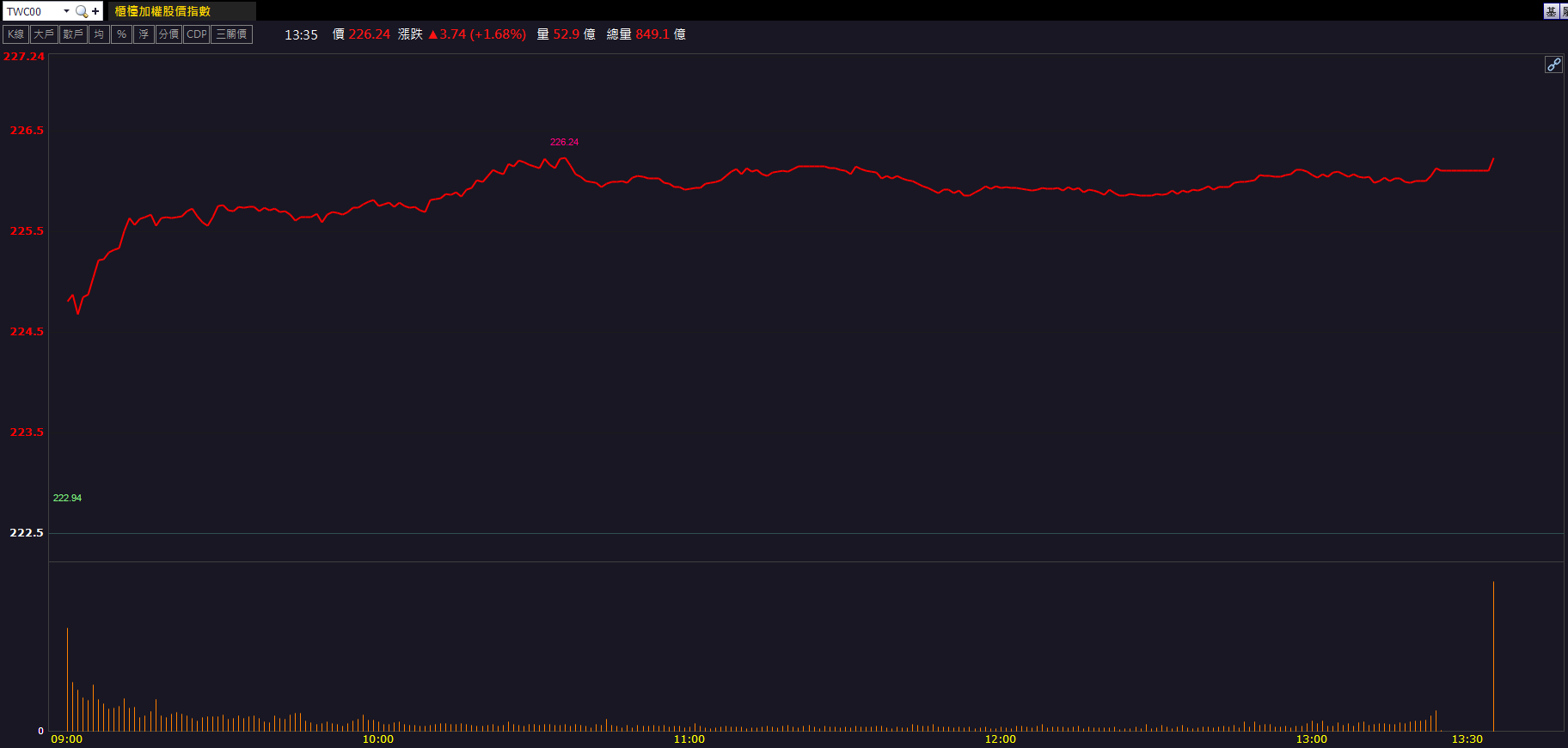Click the 13:35 timestamp in header

[x=301, y=35]
